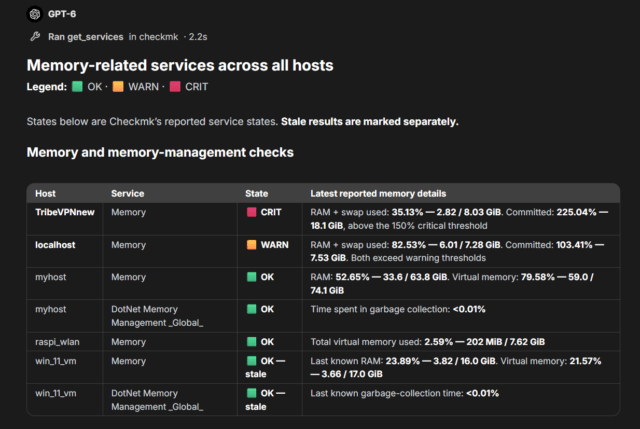Click the Legend: label

pos(47,87)
